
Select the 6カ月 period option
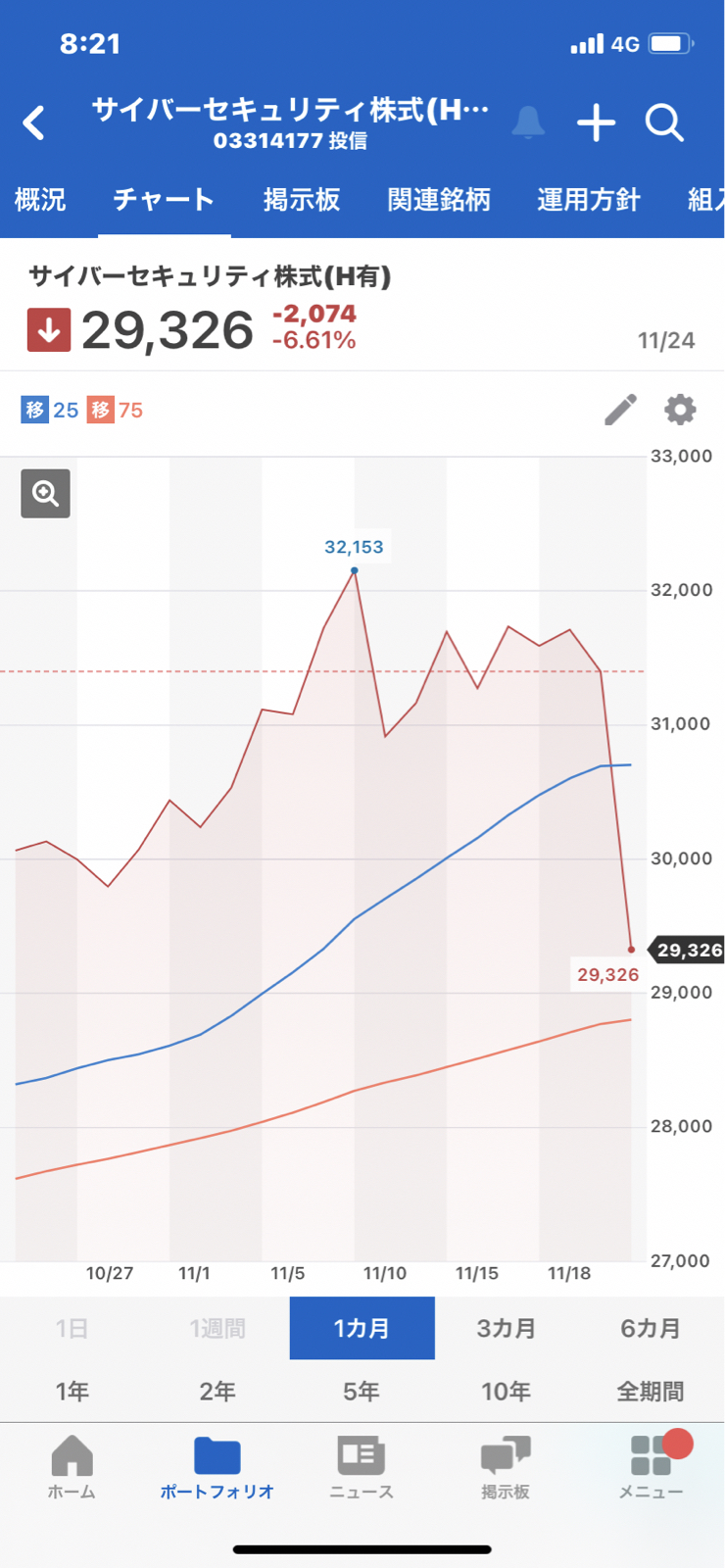[x=651, y=1328]
